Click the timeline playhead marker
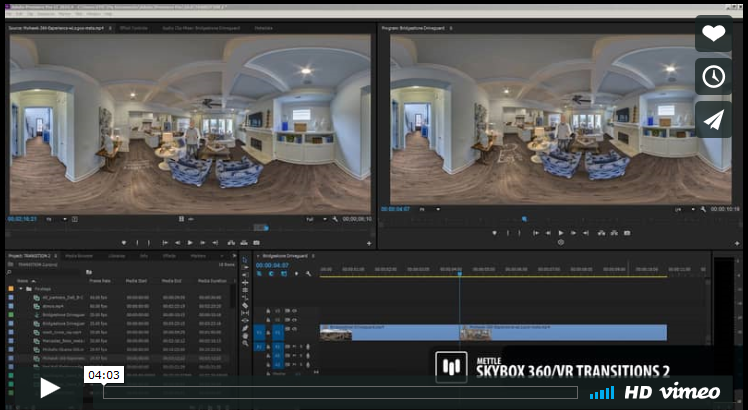 coord(460,273)
